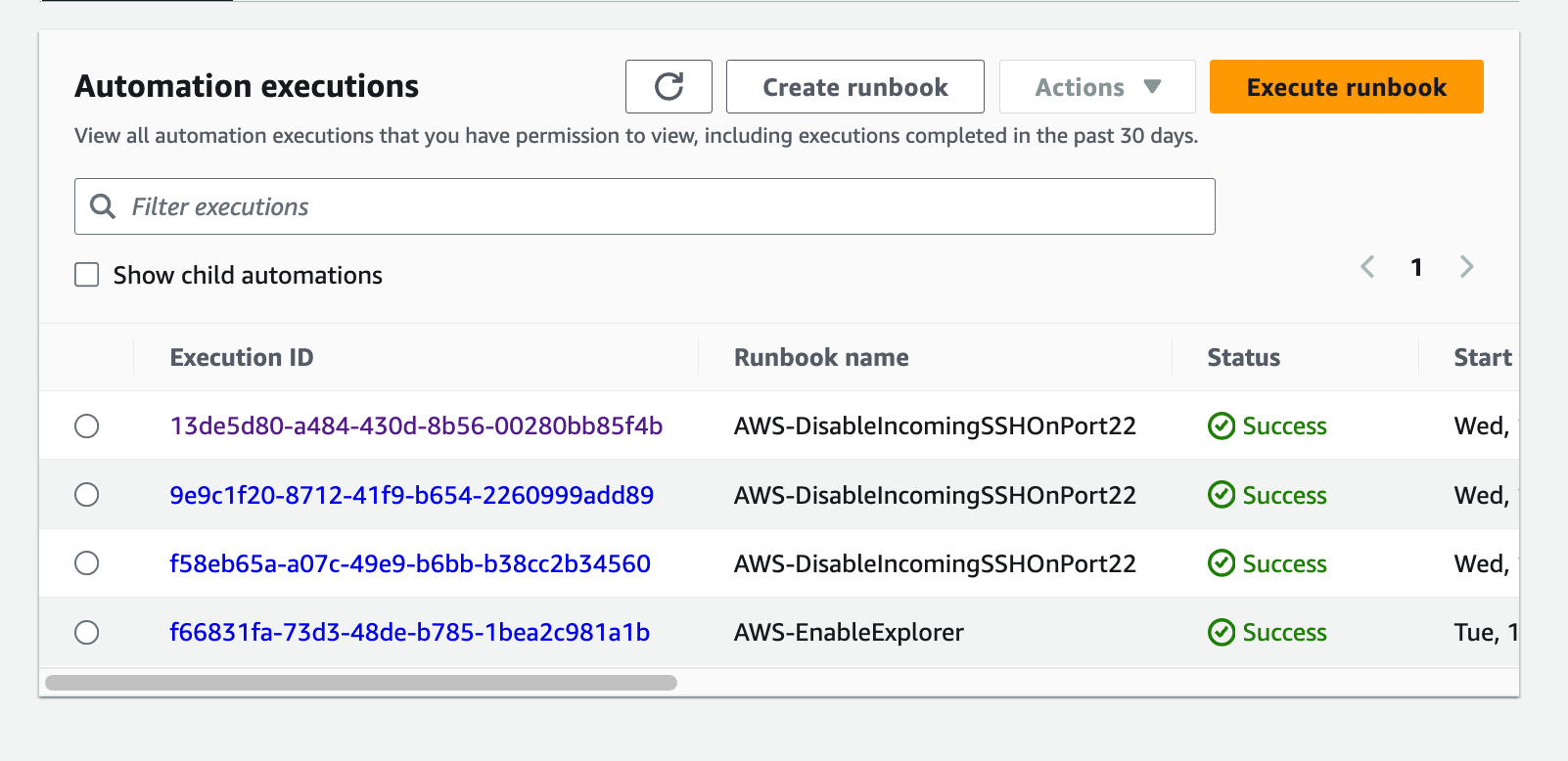Click Success status text in 13de5d80 row
1568x761 pixels.
point(1284,426)
